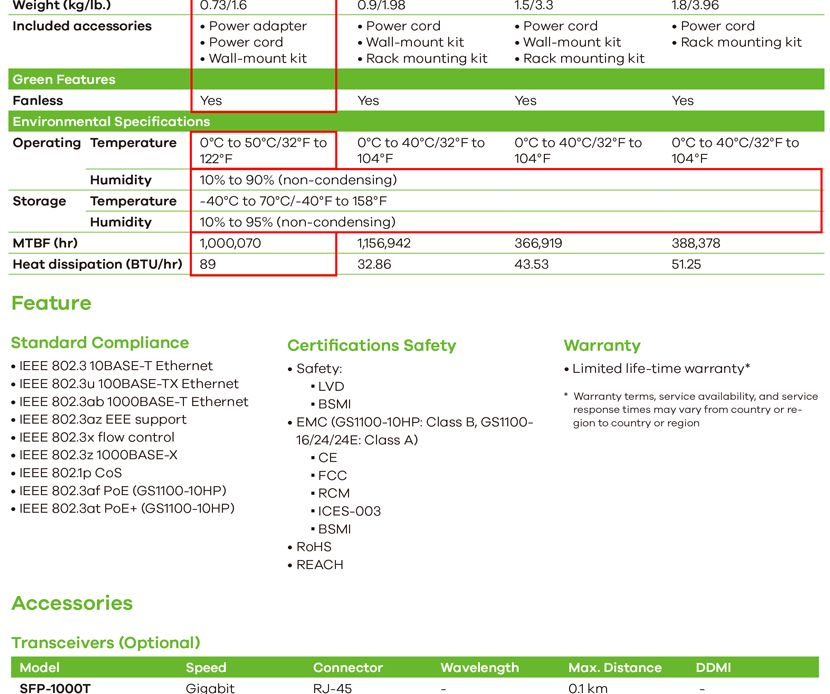Screen dimensions: 830x694
Task: Click the 'RoHS' bullet item
Action: (314, 547)
